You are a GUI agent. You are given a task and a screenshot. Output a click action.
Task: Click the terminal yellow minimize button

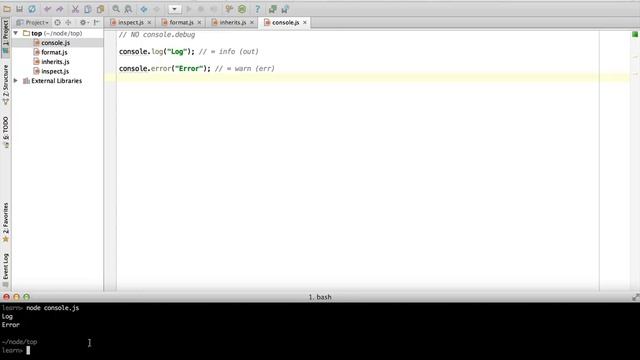[16, 297]
